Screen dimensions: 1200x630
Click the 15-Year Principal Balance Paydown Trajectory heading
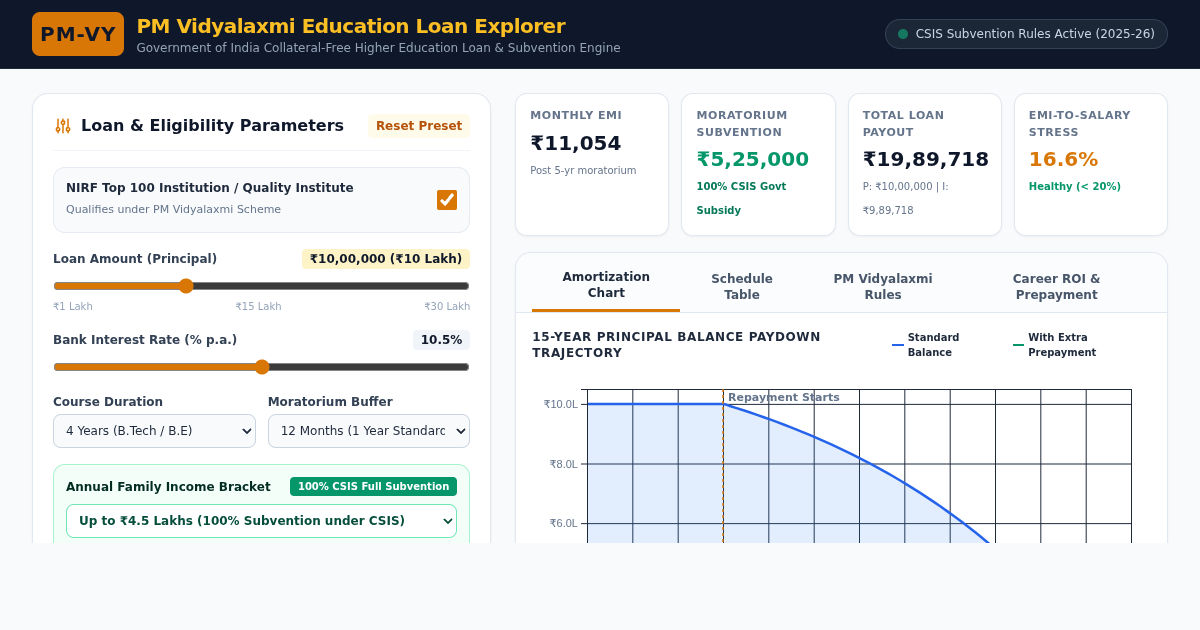click(676, 345)
